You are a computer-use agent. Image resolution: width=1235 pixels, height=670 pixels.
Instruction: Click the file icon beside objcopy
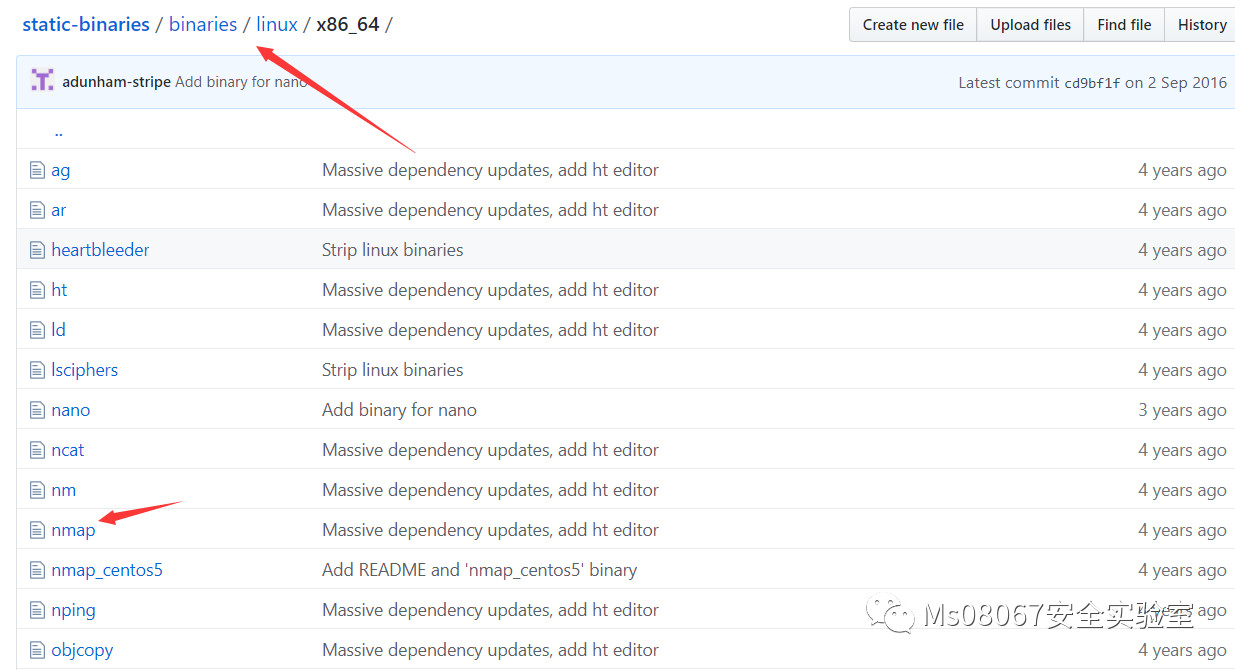pos(38,650)
